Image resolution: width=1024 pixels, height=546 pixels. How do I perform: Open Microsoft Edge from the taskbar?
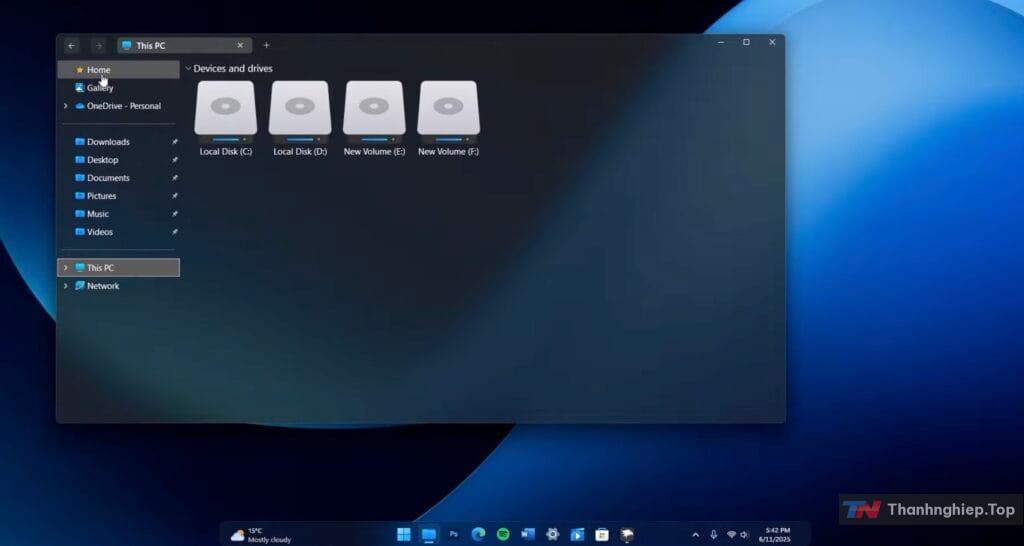click(x=479, y=535)
